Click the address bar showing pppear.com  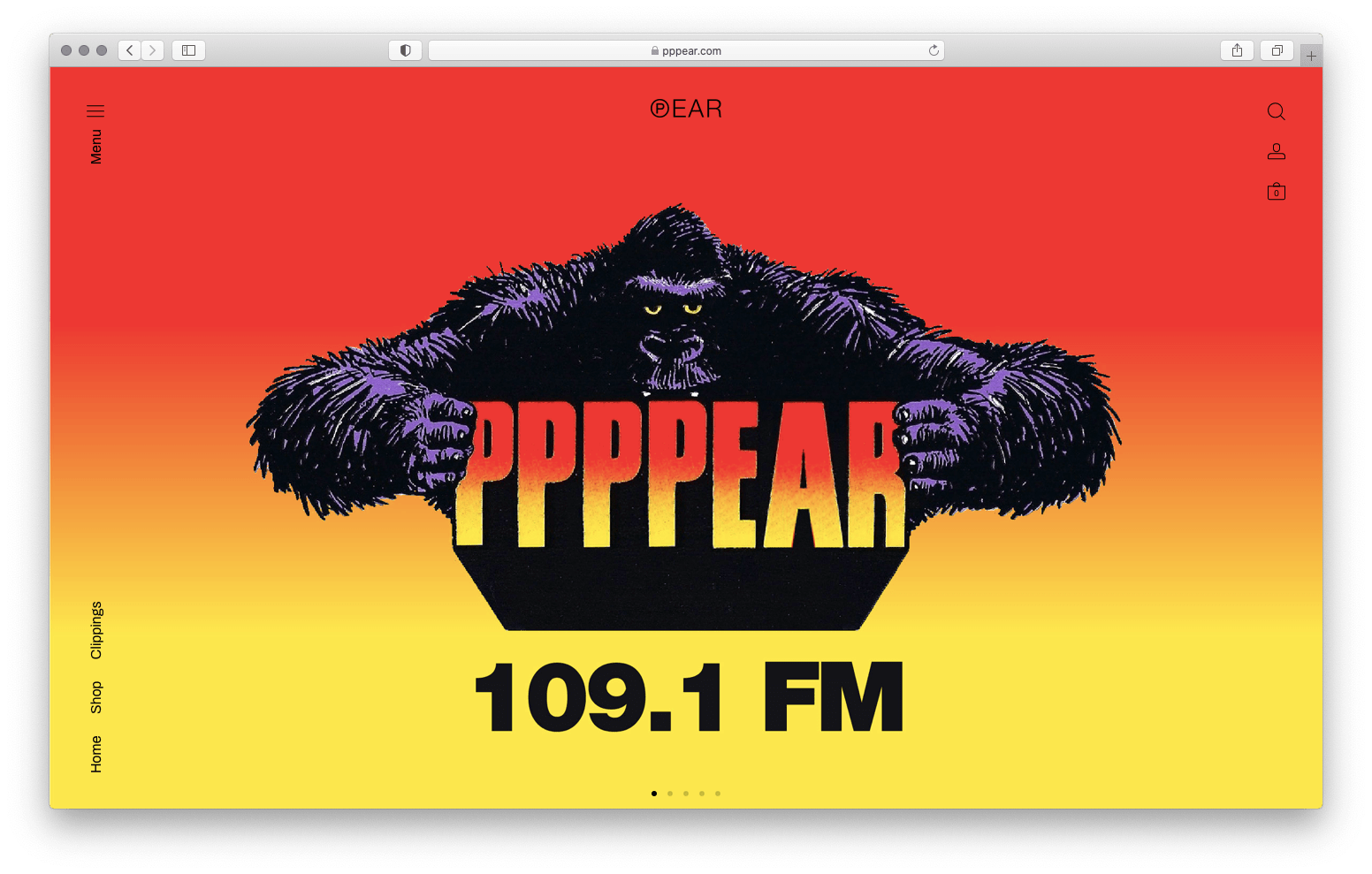(693, 50)
